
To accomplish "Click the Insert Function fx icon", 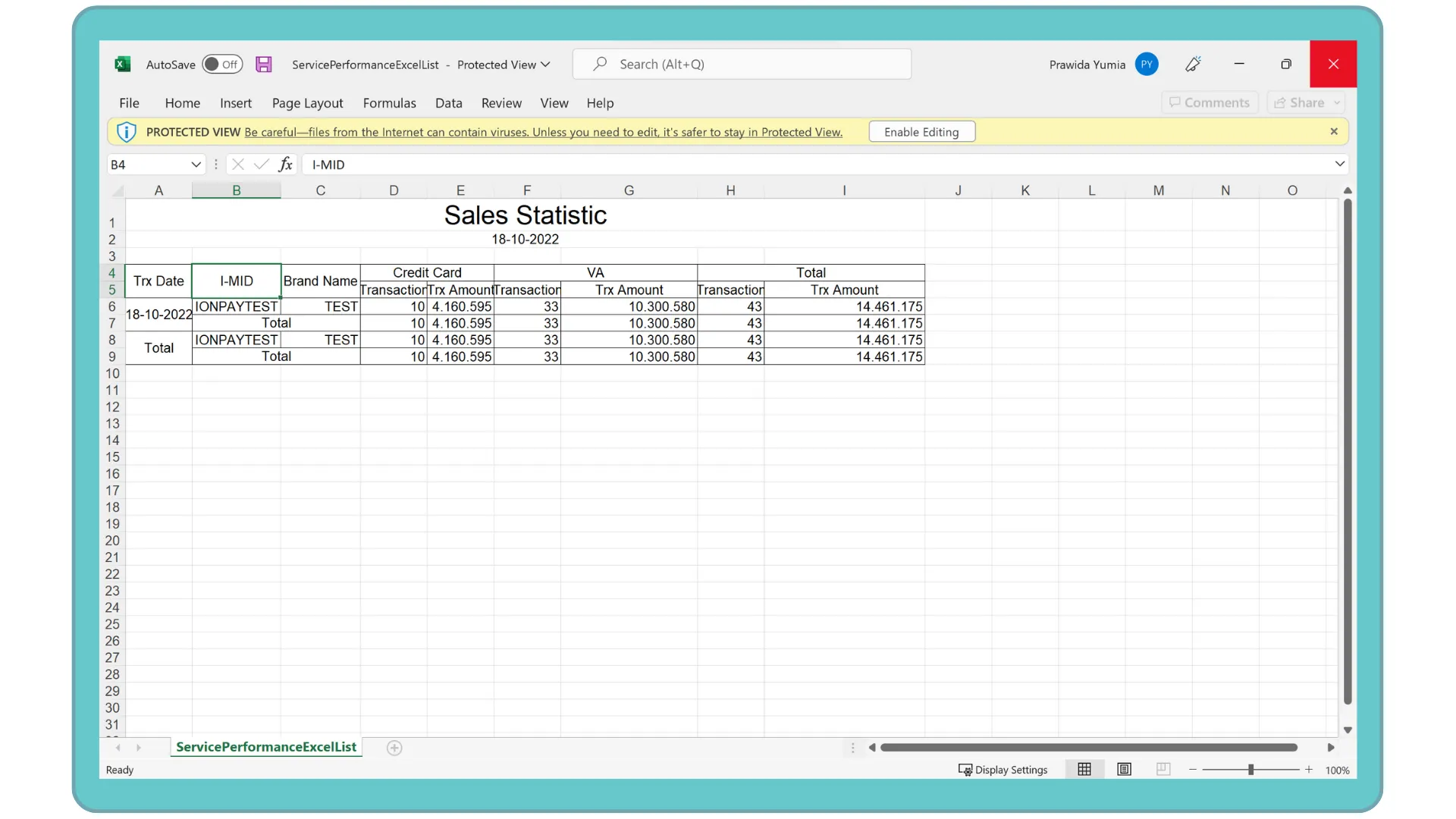I will click(285, 165).
